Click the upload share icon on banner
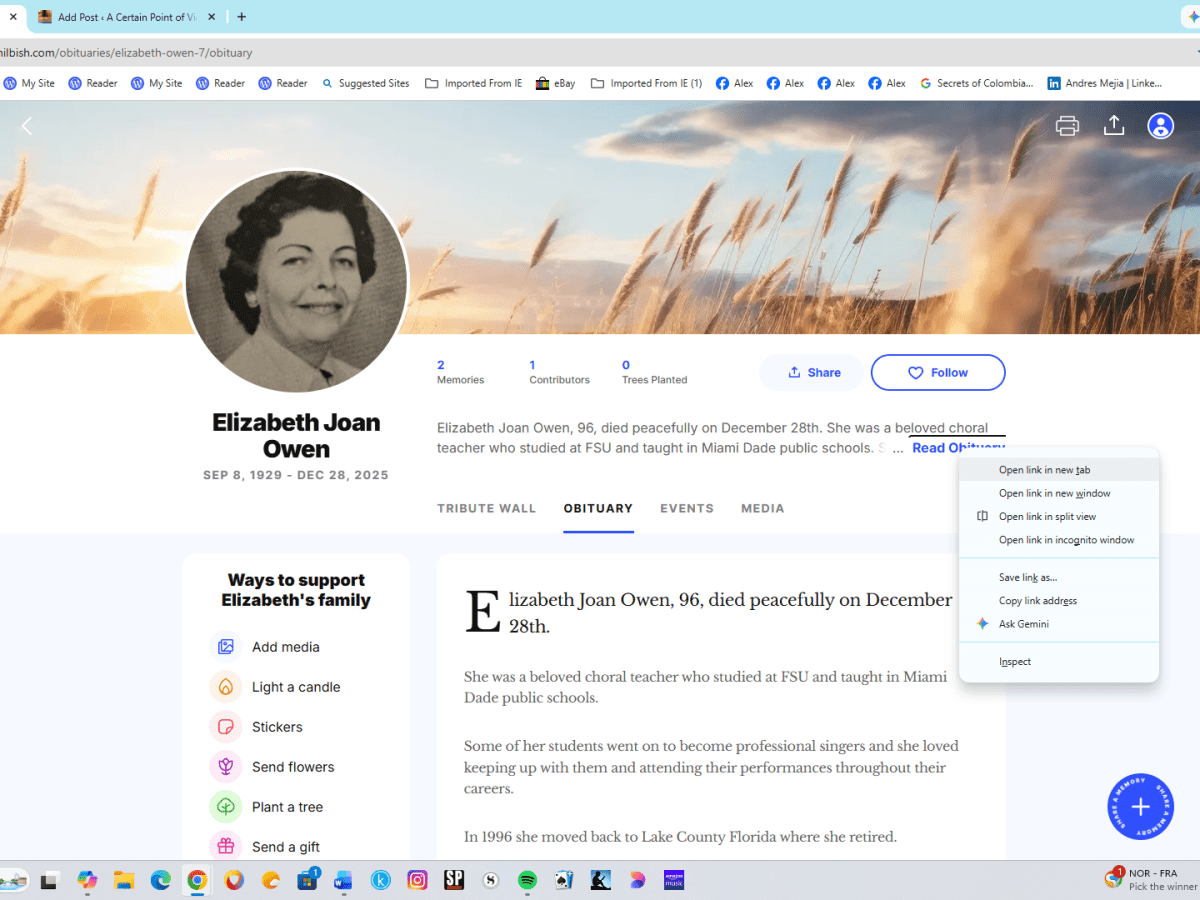This screenshot has height=900, width=1200. point(1114,125)
